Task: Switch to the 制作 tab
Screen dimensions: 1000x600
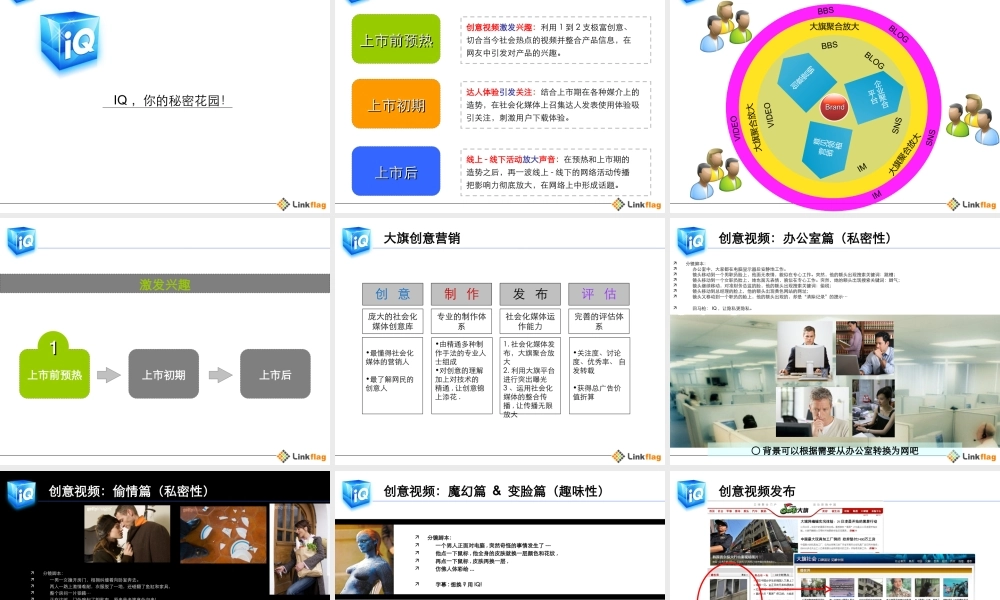Action: pyautogui.click(x=460, y=293)
